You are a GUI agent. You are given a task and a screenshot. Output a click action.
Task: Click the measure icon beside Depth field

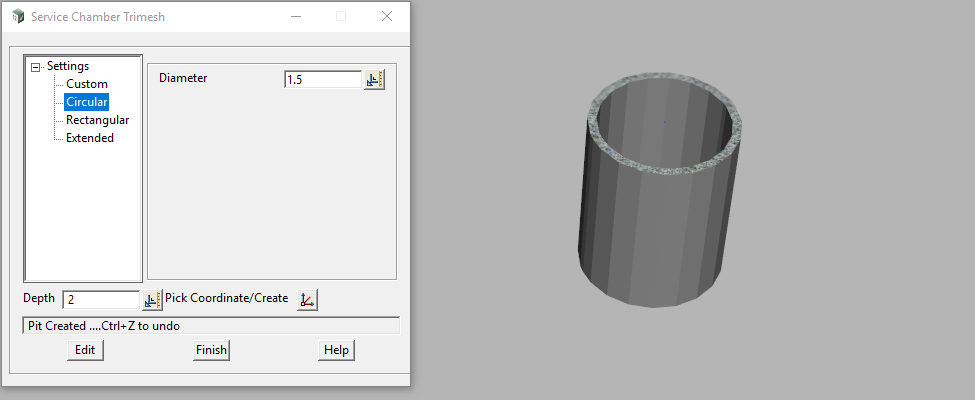pos(152,300)
